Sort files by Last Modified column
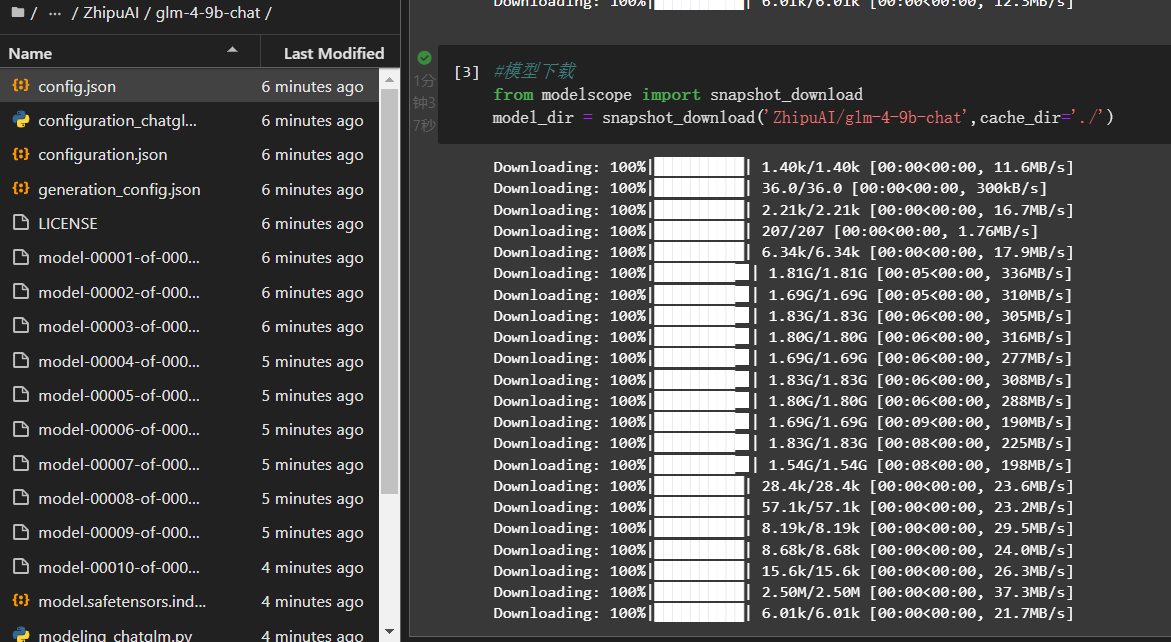 tap(334, 54)
